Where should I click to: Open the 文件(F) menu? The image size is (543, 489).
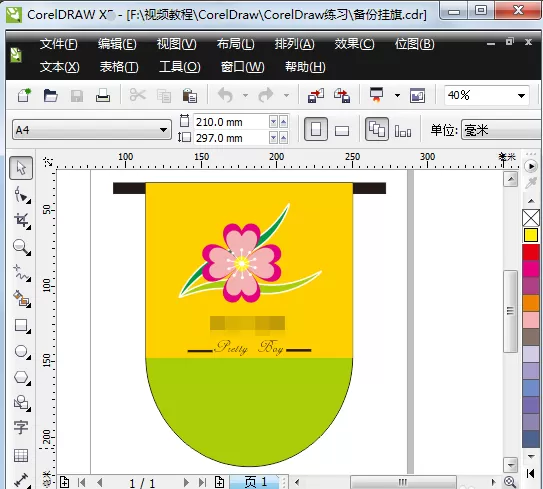pos(59,44)
